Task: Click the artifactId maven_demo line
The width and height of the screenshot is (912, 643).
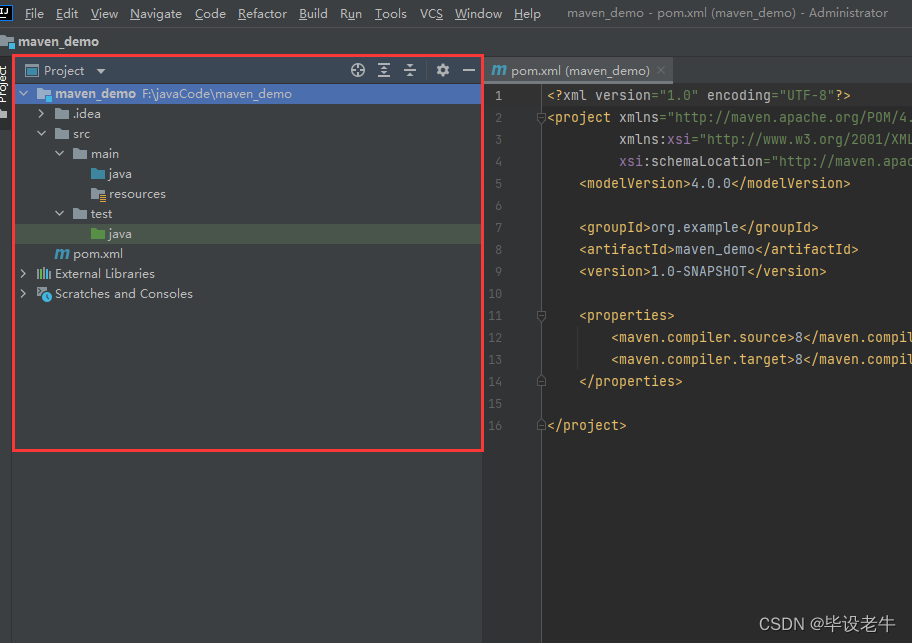Action: (x=718, y=249)
